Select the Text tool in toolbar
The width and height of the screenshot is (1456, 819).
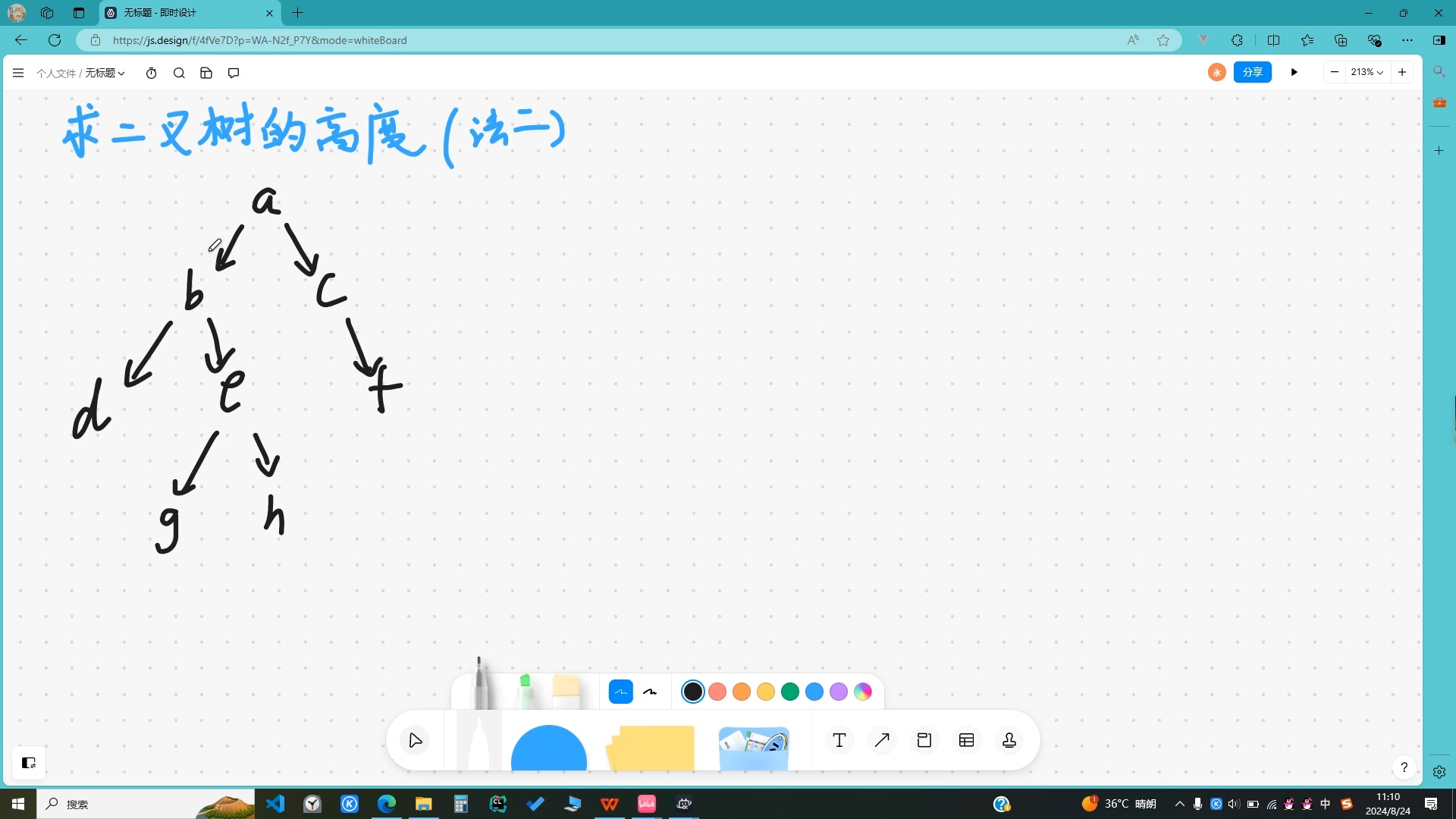point(839,741)
